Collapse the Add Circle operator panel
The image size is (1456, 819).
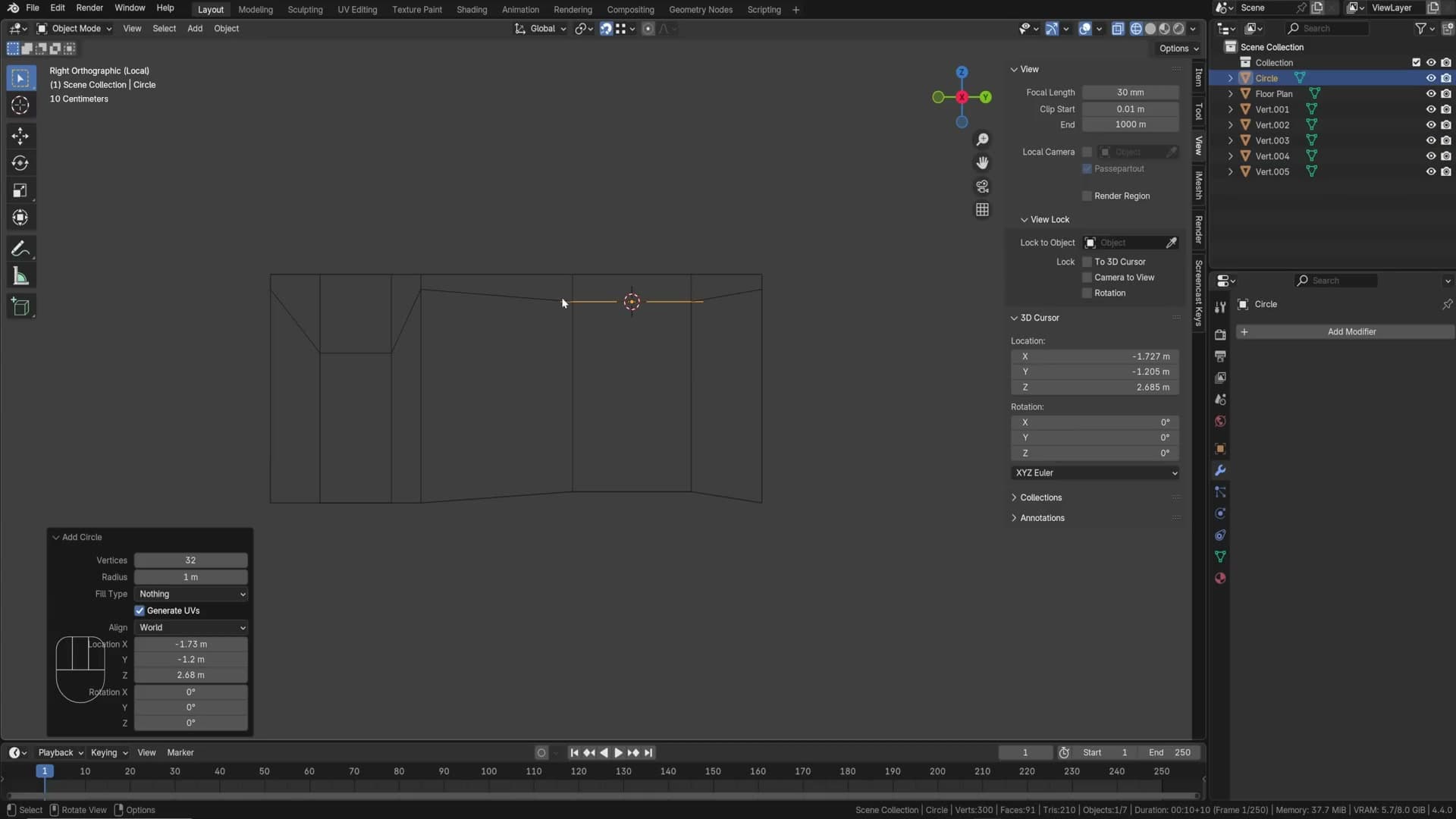pyautogui.click(x=55, y=538)
